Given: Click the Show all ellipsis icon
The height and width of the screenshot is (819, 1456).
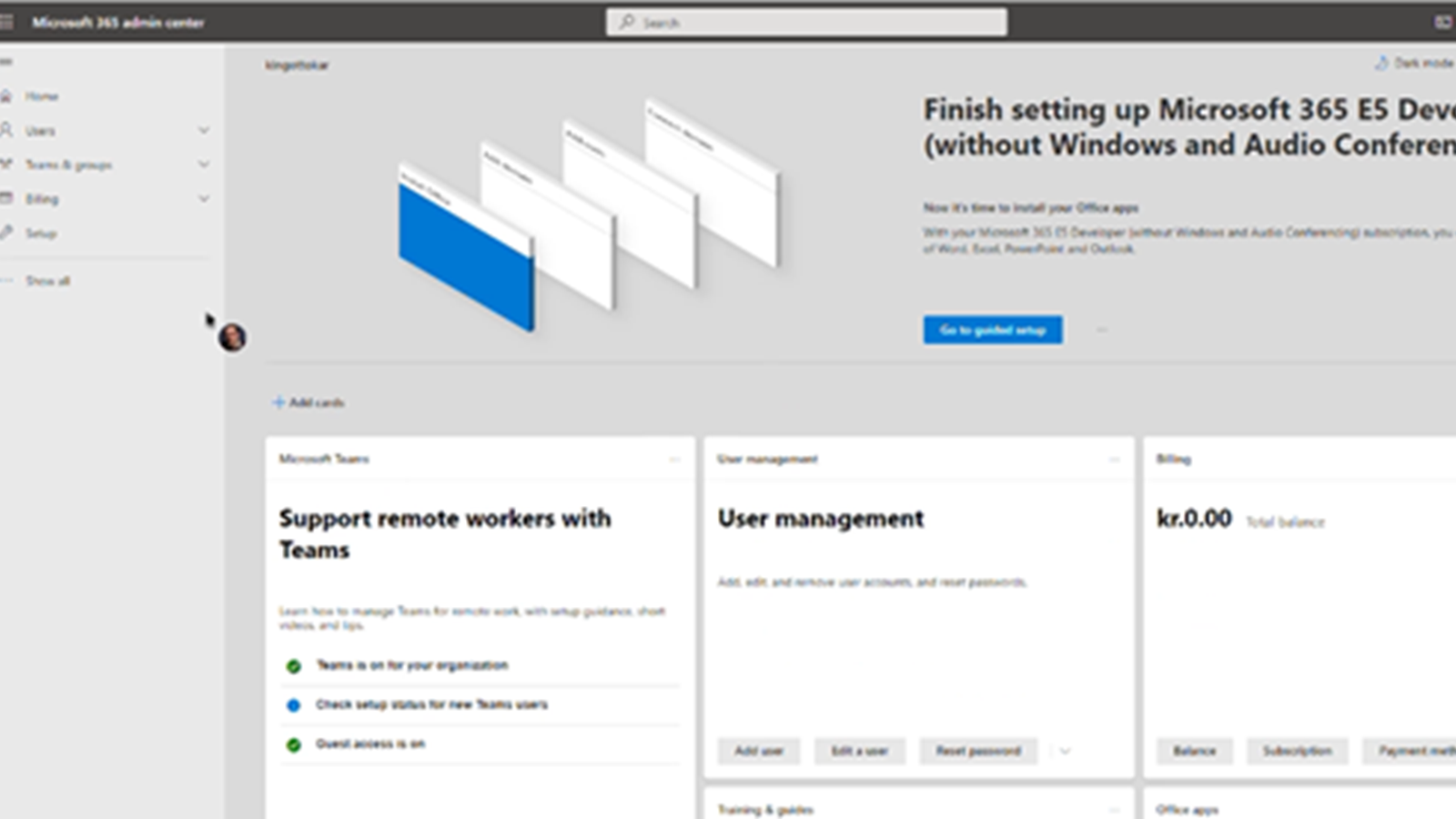Looking at the screenshot, I should pyautogui.click(x=6, y=280).
